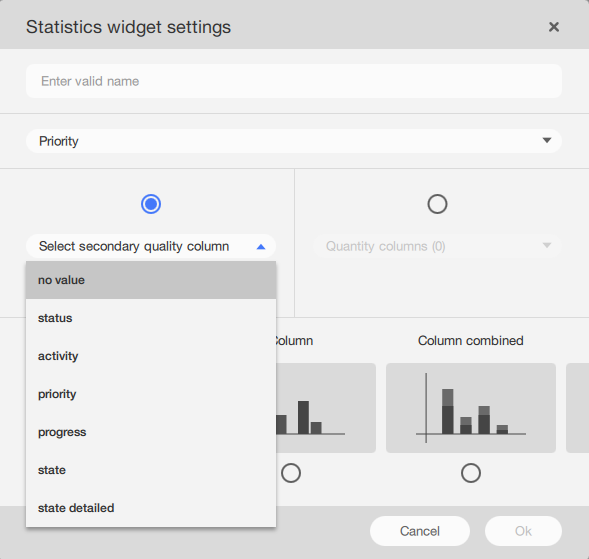
Task: Select the state option
Action: pos(151,470)
